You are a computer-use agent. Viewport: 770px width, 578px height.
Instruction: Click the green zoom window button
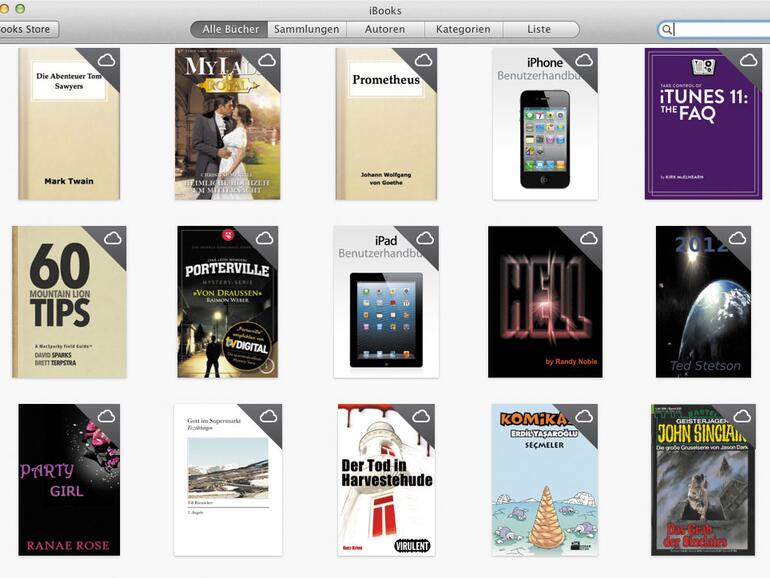(20, 8)
